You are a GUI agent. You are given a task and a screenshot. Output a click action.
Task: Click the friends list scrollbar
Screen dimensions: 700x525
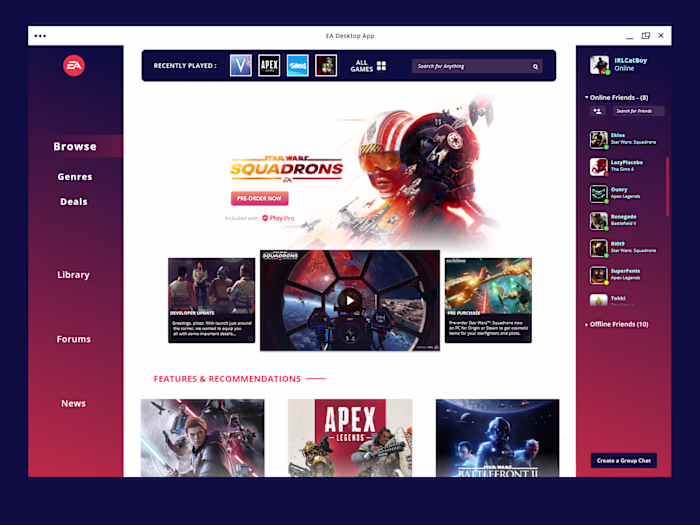pyautogui.click(x=668, y=187)
